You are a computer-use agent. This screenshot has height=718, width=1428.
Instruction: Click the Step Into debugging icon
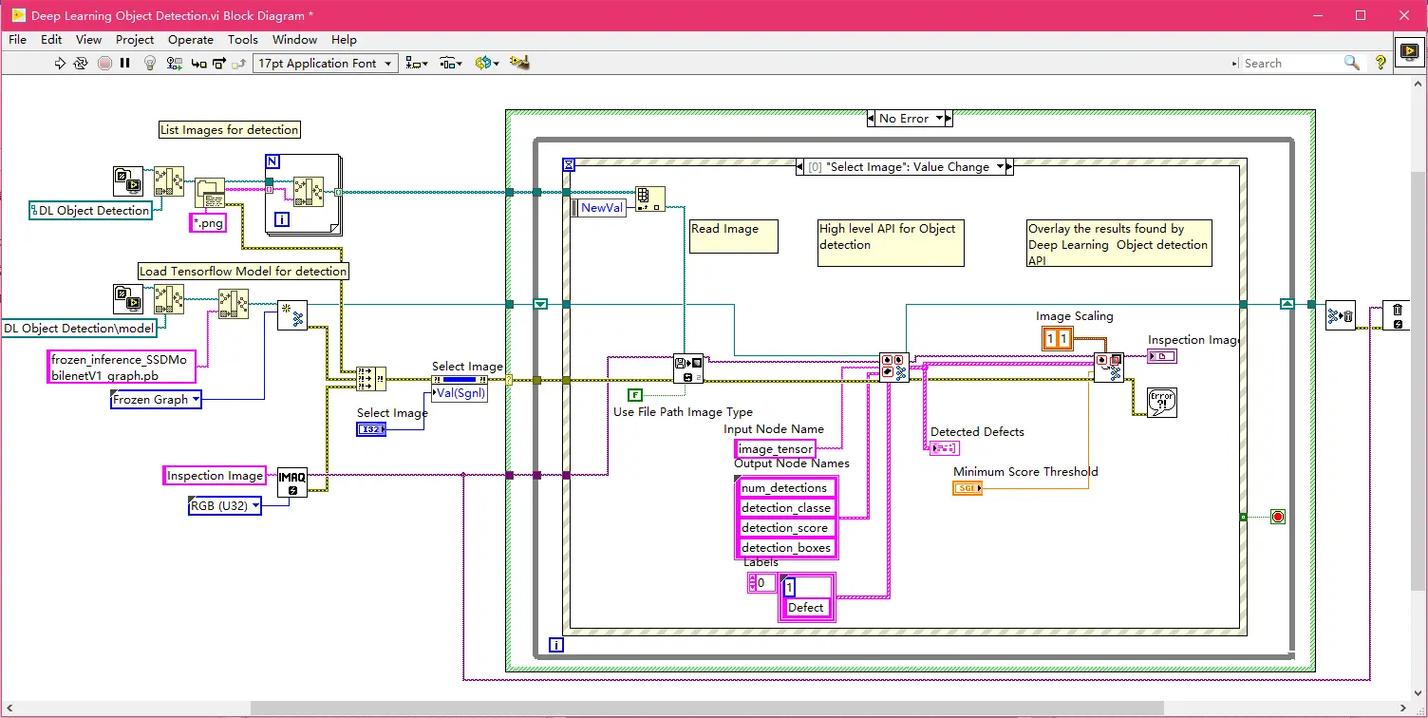point(198,63)
